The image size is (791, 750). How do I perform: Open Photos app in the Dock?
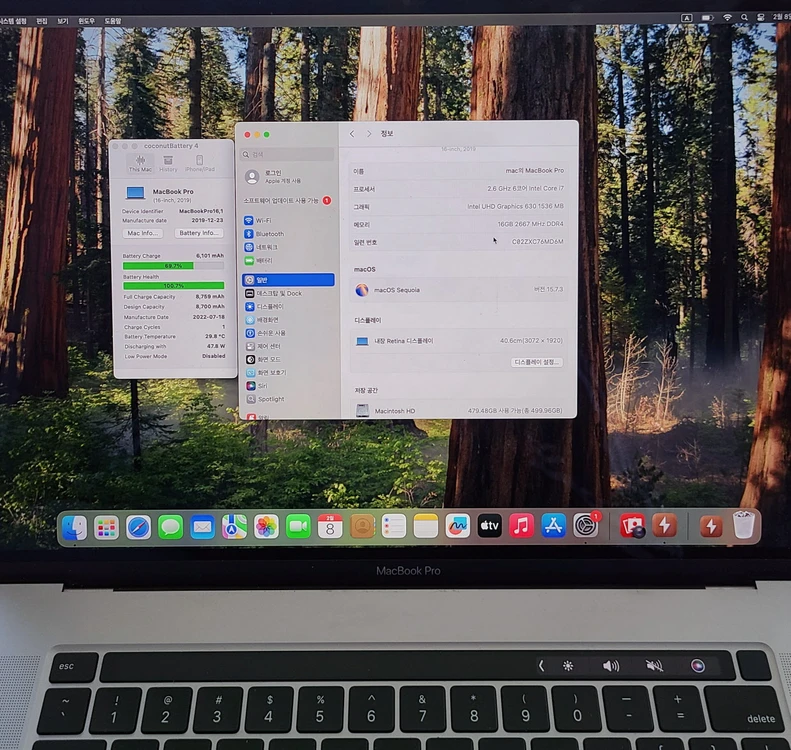pyautogui.click(x=266, y=527)
